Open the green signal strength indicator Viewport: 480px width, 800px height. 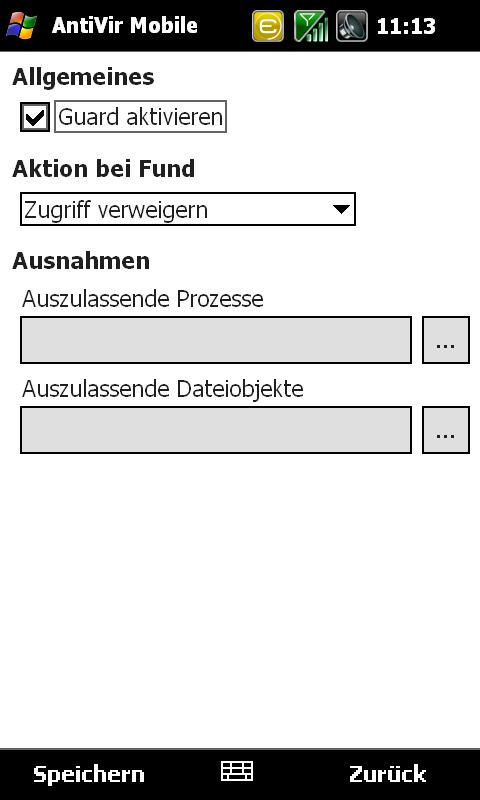(311, 26)
